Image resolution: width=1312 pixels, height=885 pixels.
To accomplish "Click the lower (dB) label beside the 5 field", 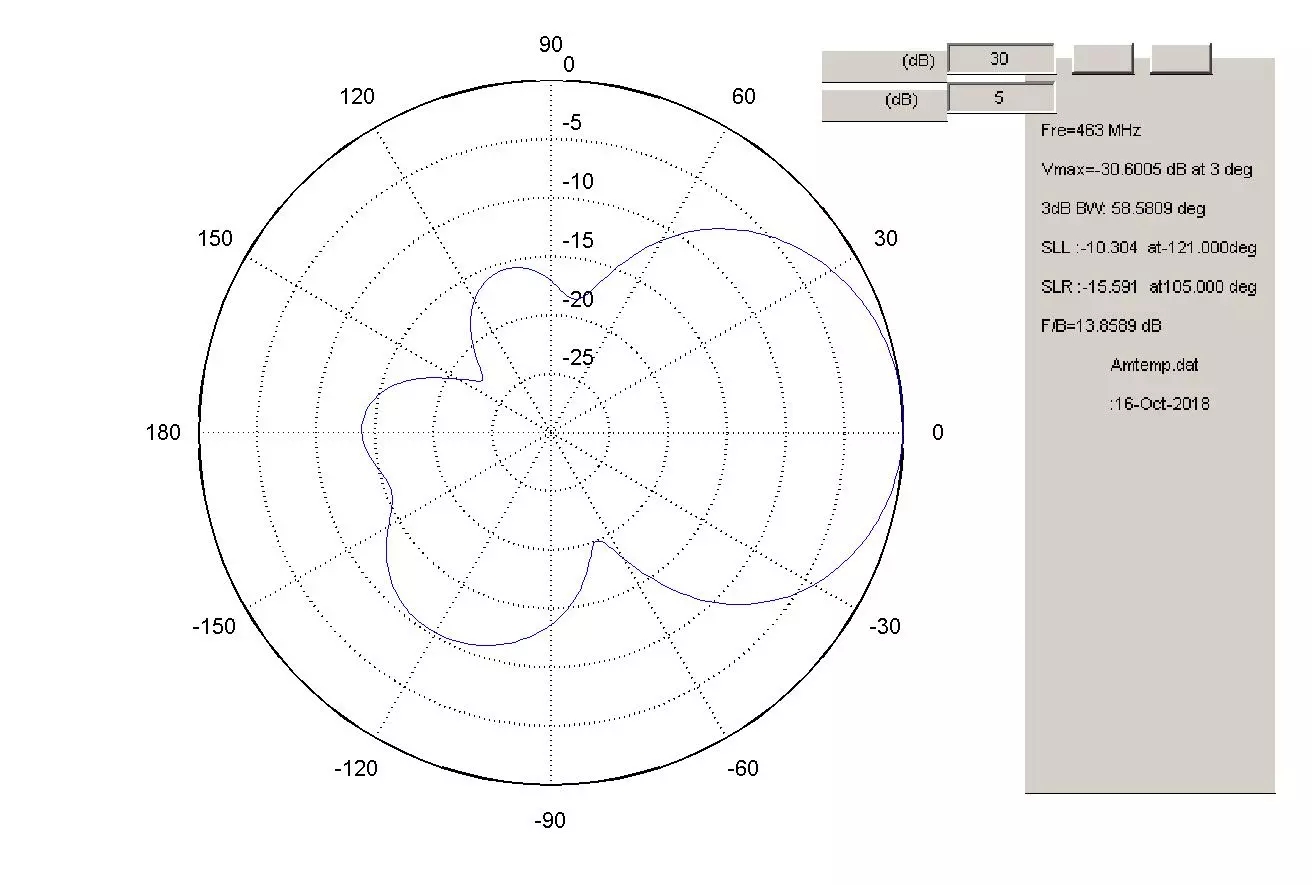I will 900,100.
